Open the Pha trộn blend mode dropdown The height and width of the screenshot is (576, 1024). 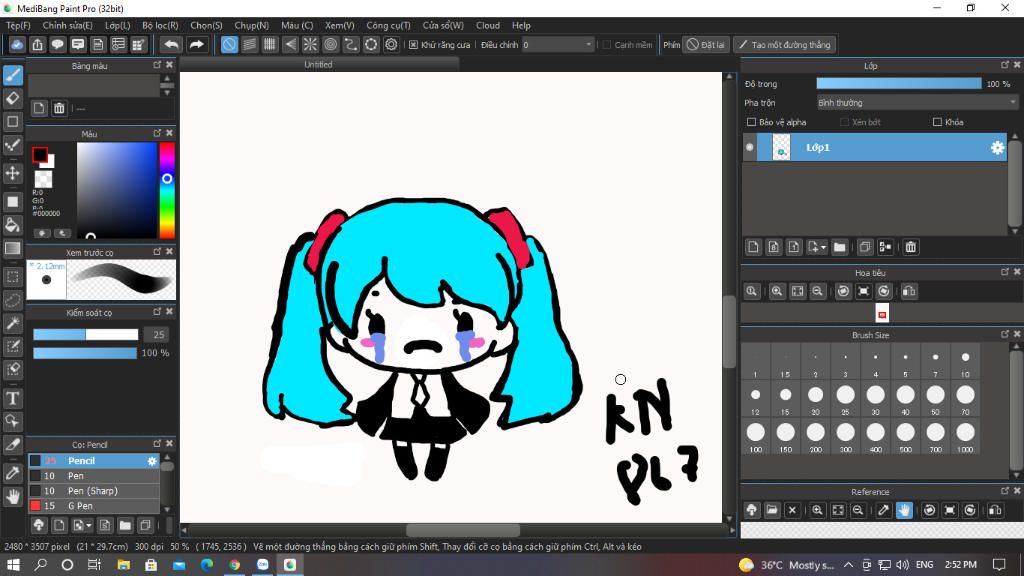[x=917, y=103]
